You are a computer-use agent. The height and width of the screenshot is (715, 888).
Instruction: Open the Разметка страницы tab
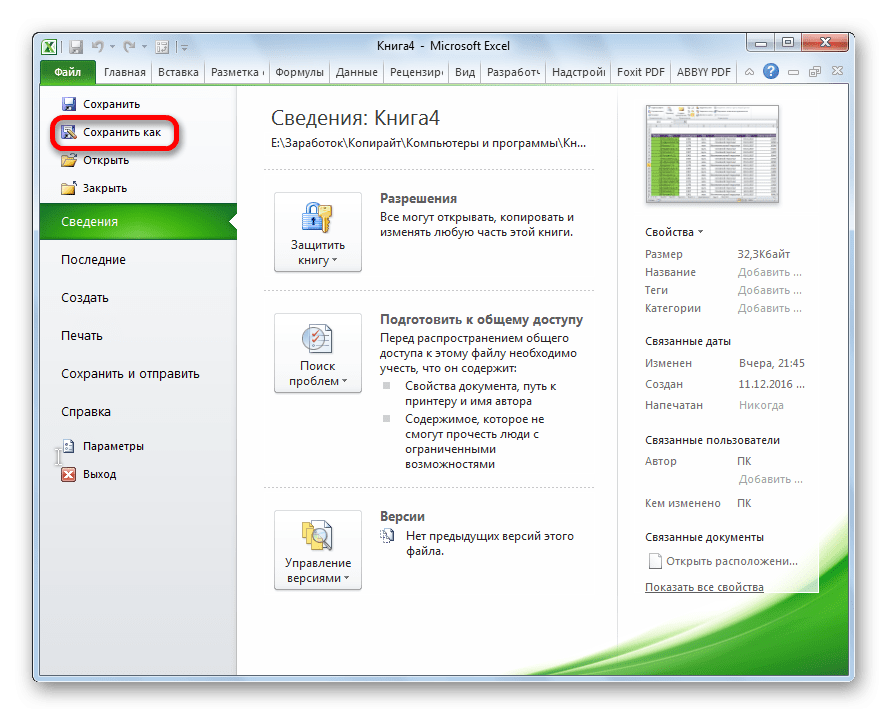237,72
